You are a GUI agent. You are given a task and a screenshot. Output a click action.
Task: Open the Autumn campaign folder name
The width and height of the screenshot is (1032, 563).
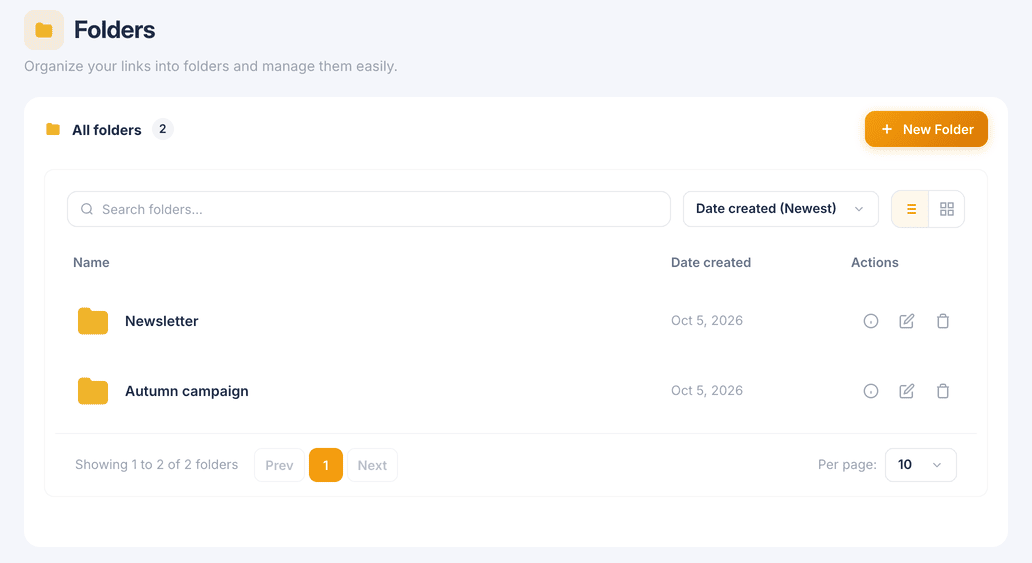(x=187, y=391)
